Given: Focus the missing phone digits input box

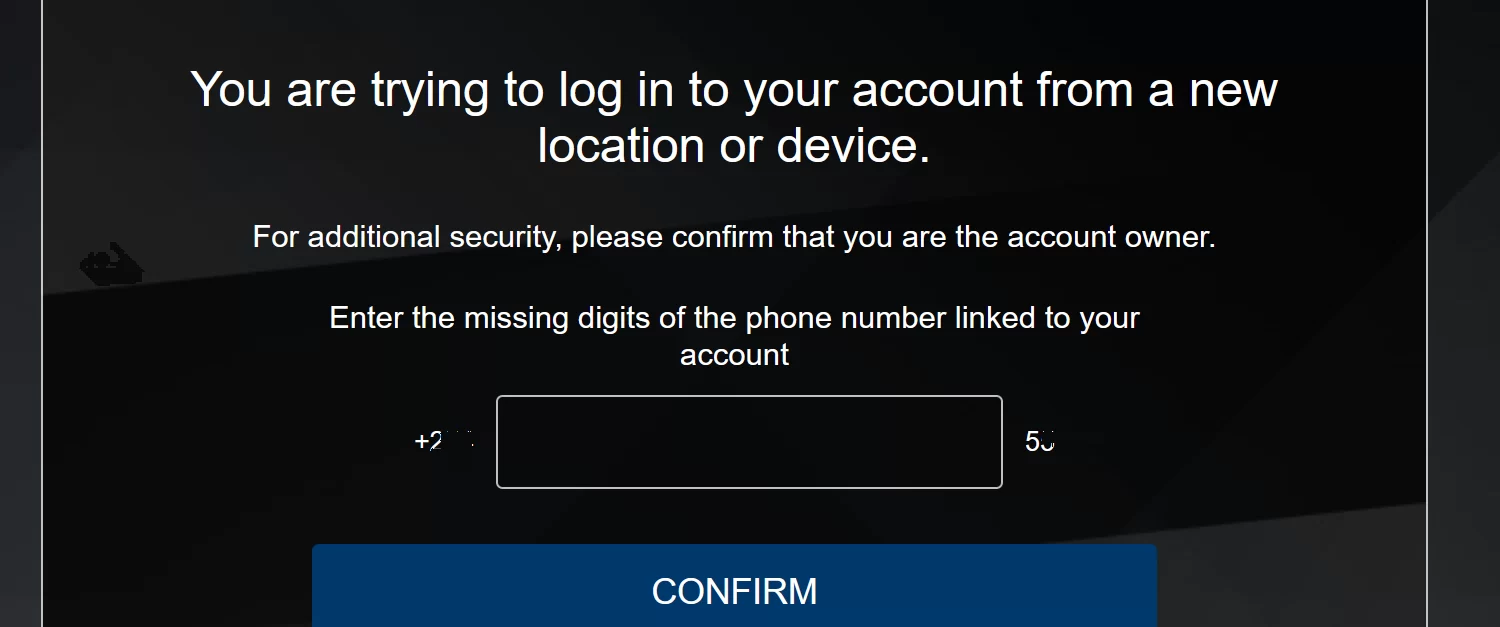Looking at the screenshot, I should [x=749, y=442].
